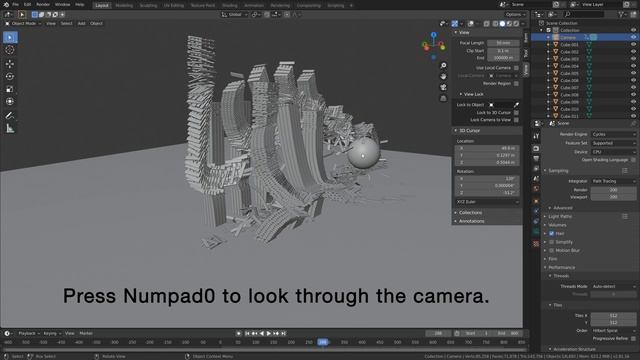
Task: Select the Transform tool
Action: [x=10, y=101]
